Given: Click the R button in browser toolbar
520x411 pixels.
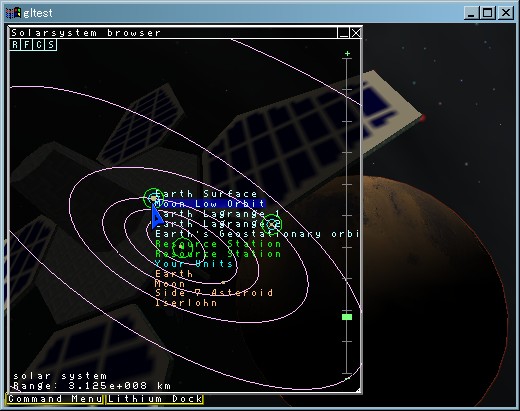Looking at the screenshot, I should (15, 44).
